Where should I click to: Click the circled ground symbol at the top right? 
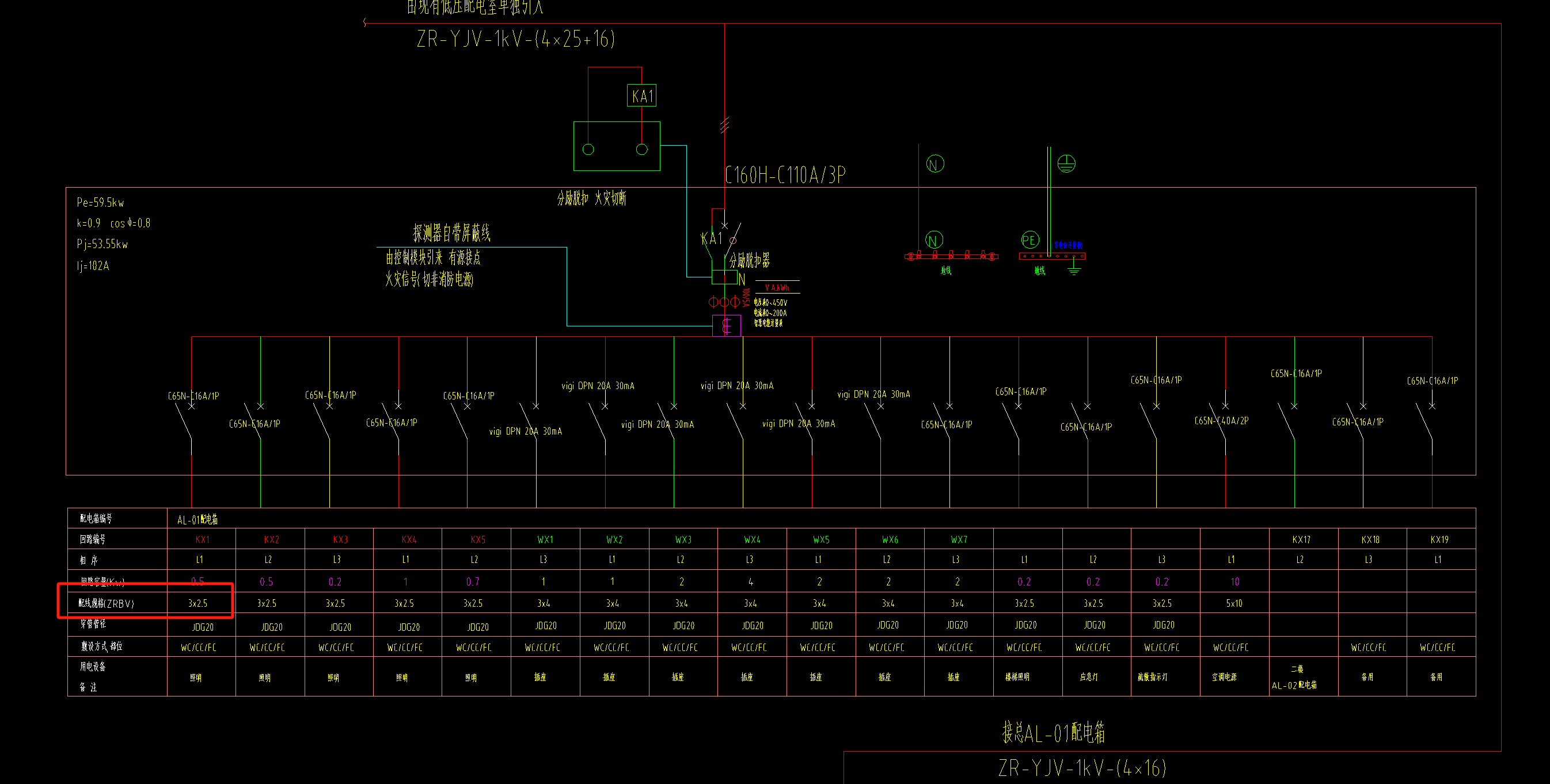1066,163
